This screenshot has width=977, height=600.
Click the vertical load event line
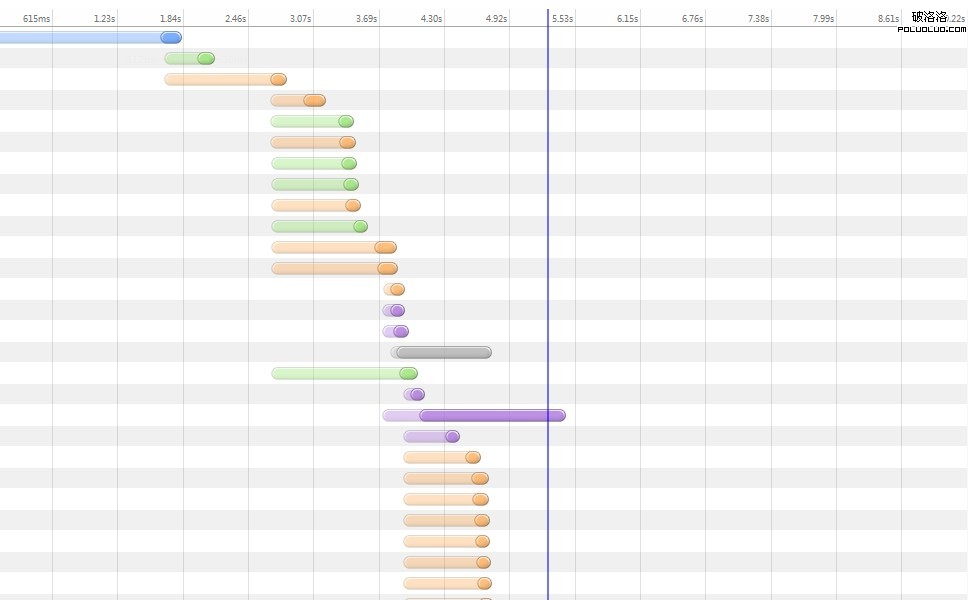(x=548, y=304)
